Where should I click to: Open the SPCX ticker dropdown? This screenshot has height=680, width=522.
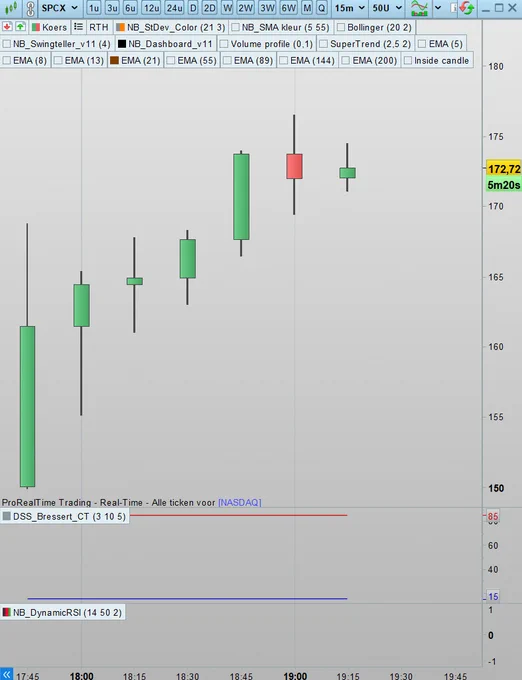pos(59,8)
